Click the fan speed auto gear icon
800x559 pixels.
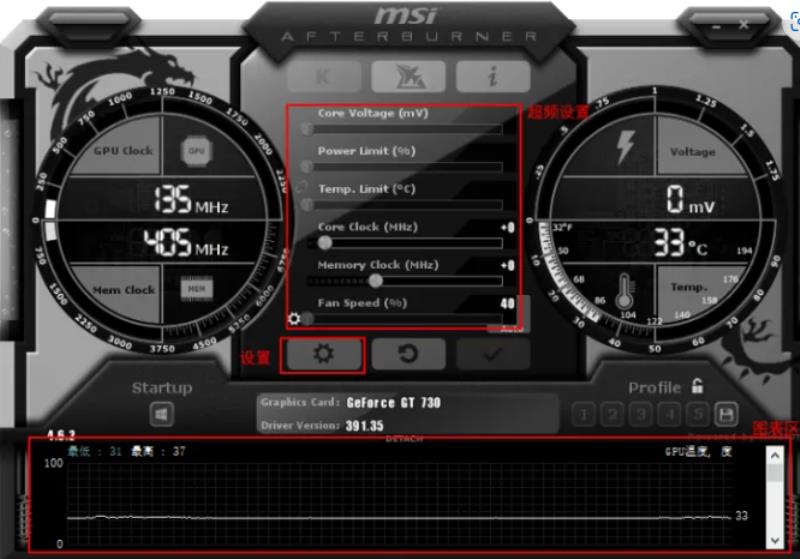(294, 319)
